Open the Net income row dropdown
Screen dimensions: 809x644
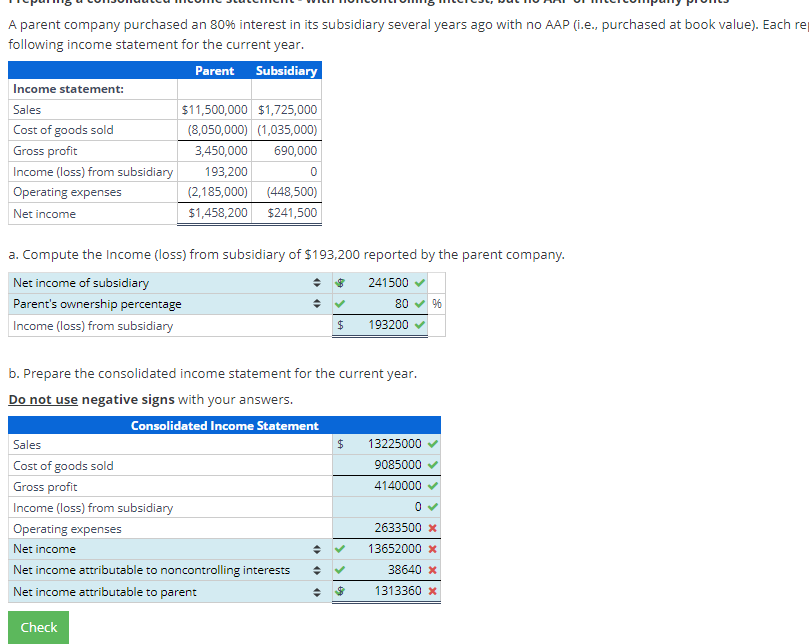click(168, 549)
